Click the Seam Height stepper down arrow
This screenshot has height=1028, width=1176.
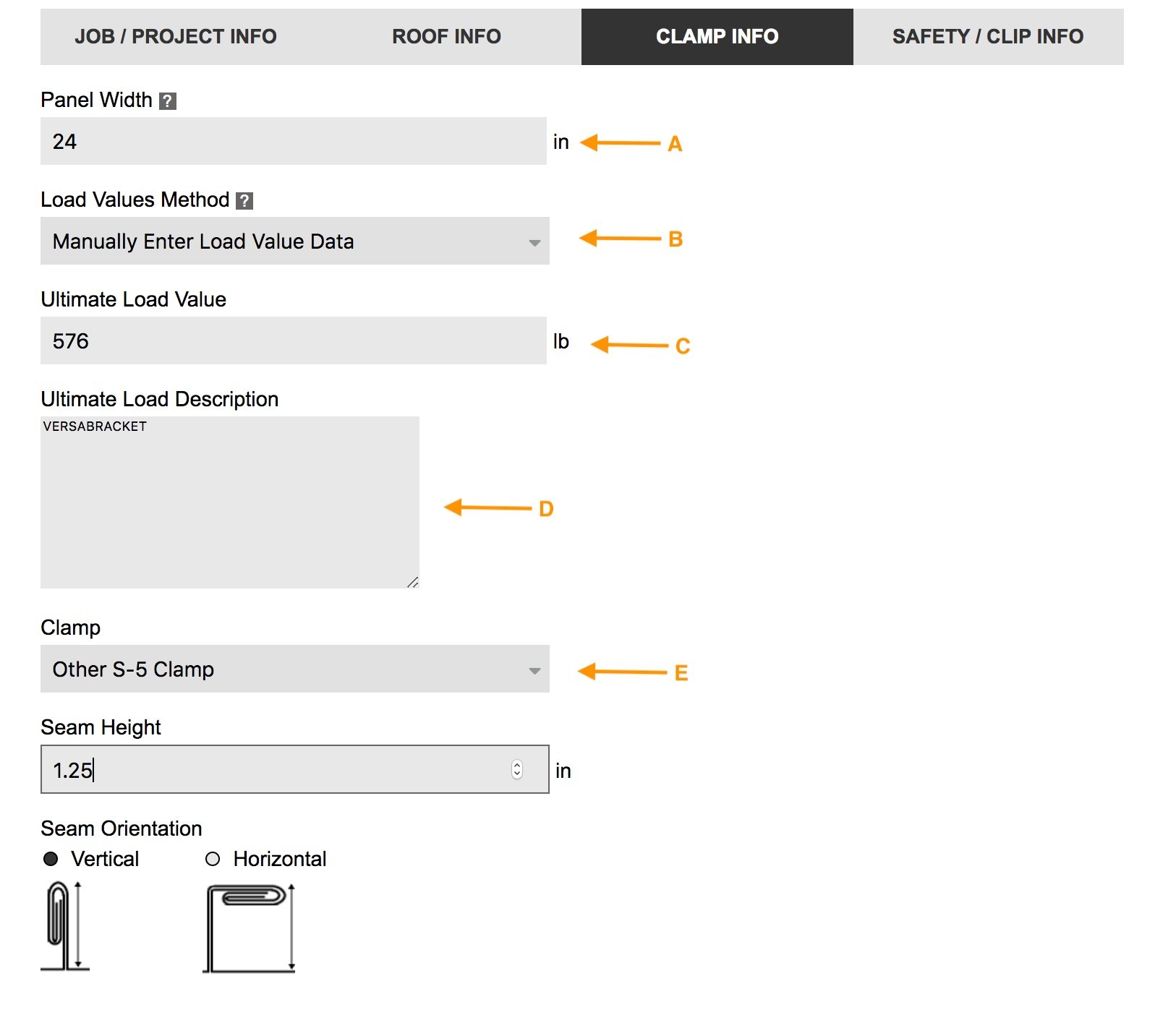pyautogui.click(x=516, y=775)
